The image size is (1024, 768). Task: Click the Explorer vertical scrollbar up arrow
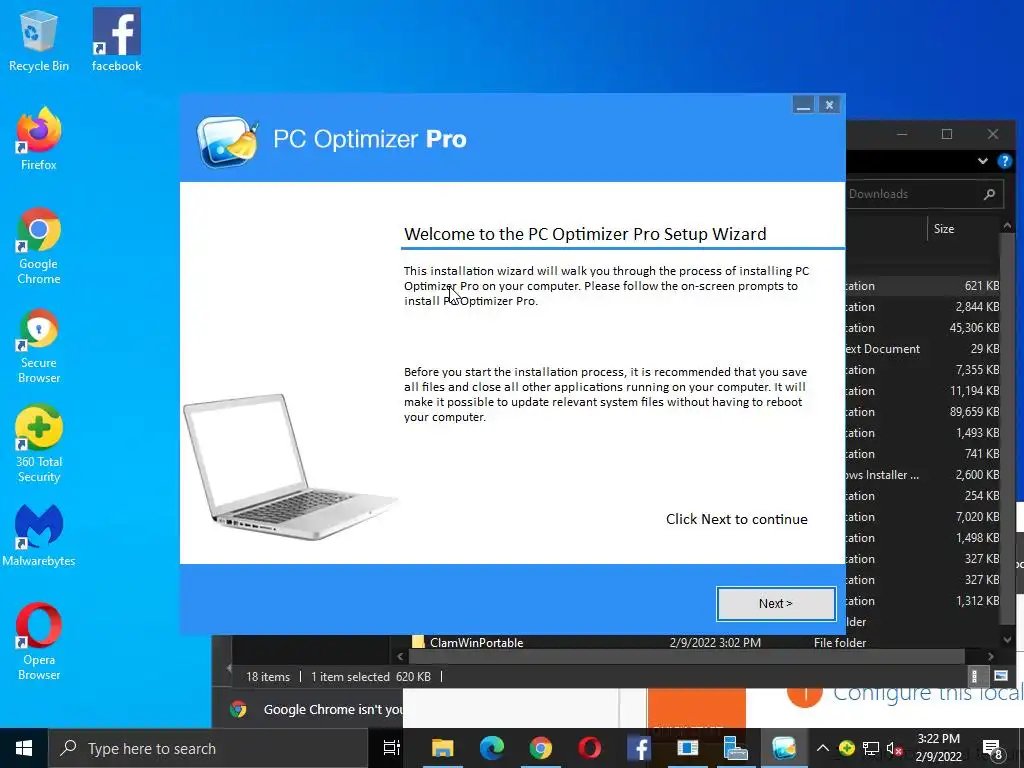[1007, 226]
